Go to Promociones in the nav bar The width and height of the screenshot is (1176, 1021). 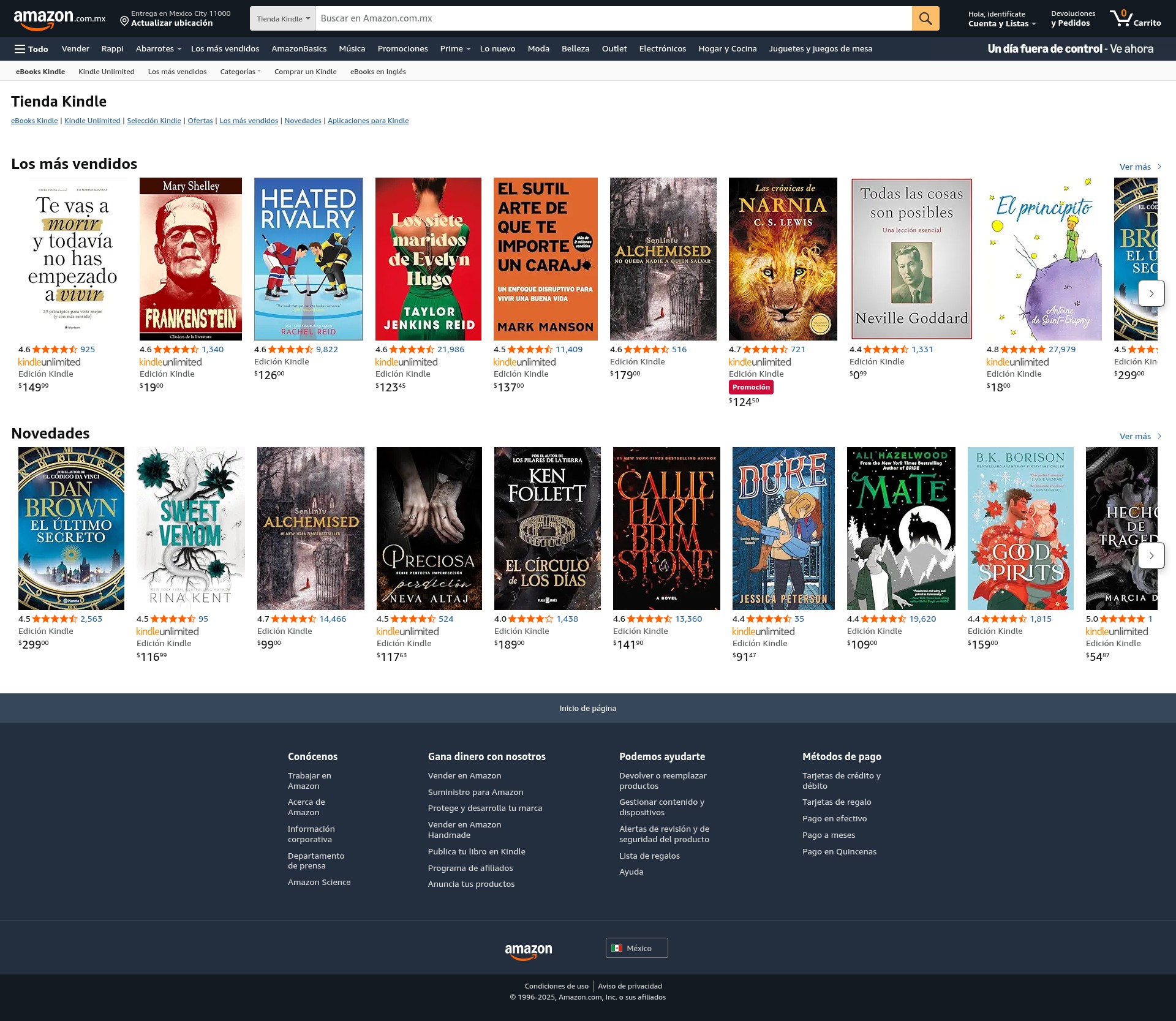[x=402, y=49]
